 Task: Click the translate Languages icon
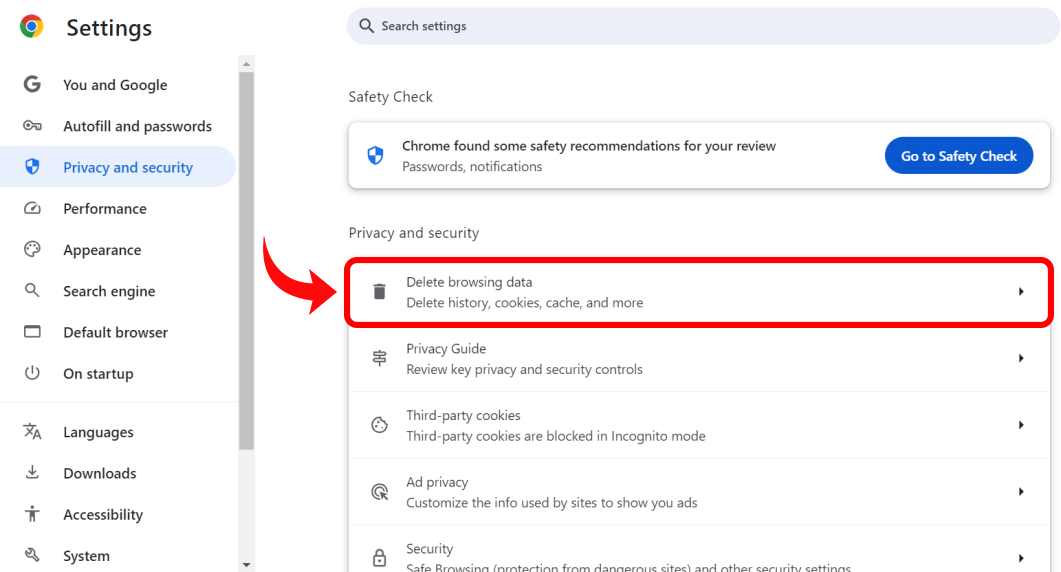[32, 431]
